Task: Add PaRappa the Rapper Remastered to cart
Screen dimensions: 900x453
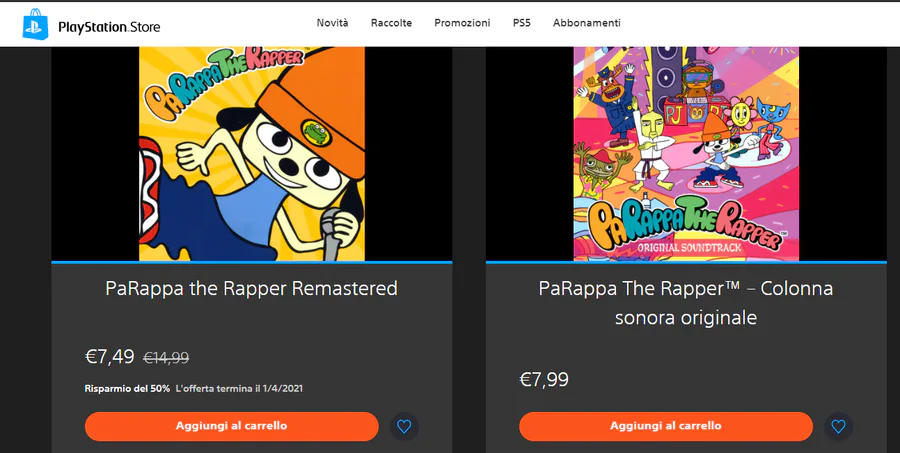Action: click(x=231, y=426)
